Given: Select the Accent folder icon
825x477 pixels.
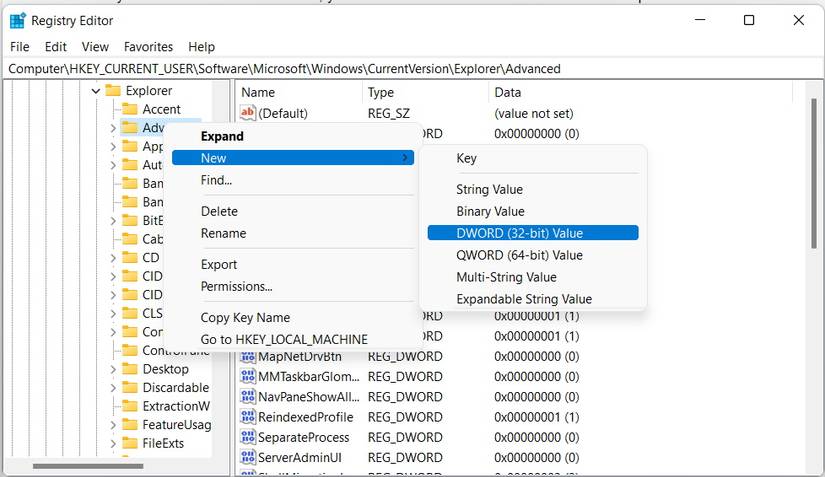Looking at the screenshot, I should (x=130, y=109).
